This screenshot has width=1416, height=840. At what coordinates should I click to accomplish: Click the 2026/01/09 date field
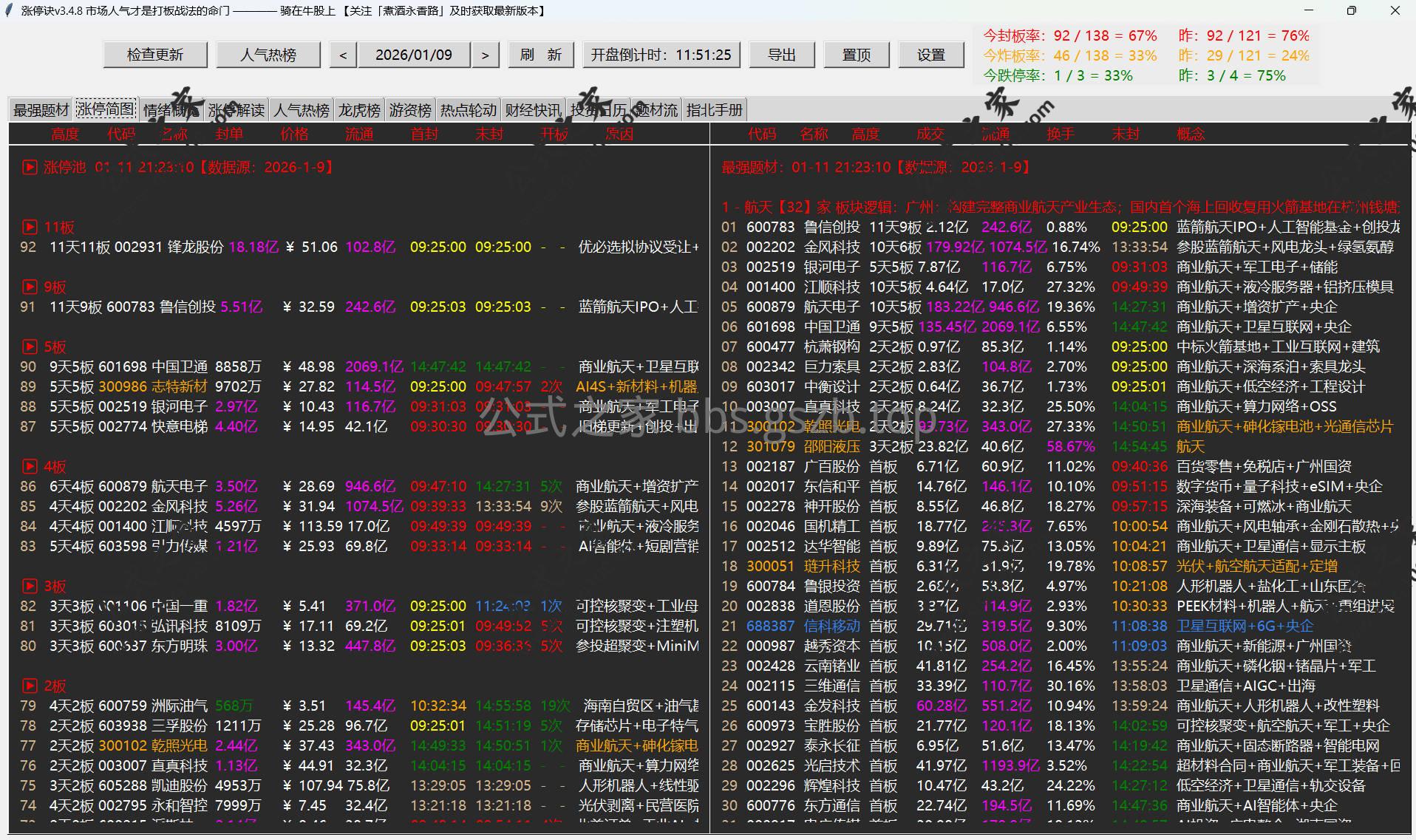(414, 55)
